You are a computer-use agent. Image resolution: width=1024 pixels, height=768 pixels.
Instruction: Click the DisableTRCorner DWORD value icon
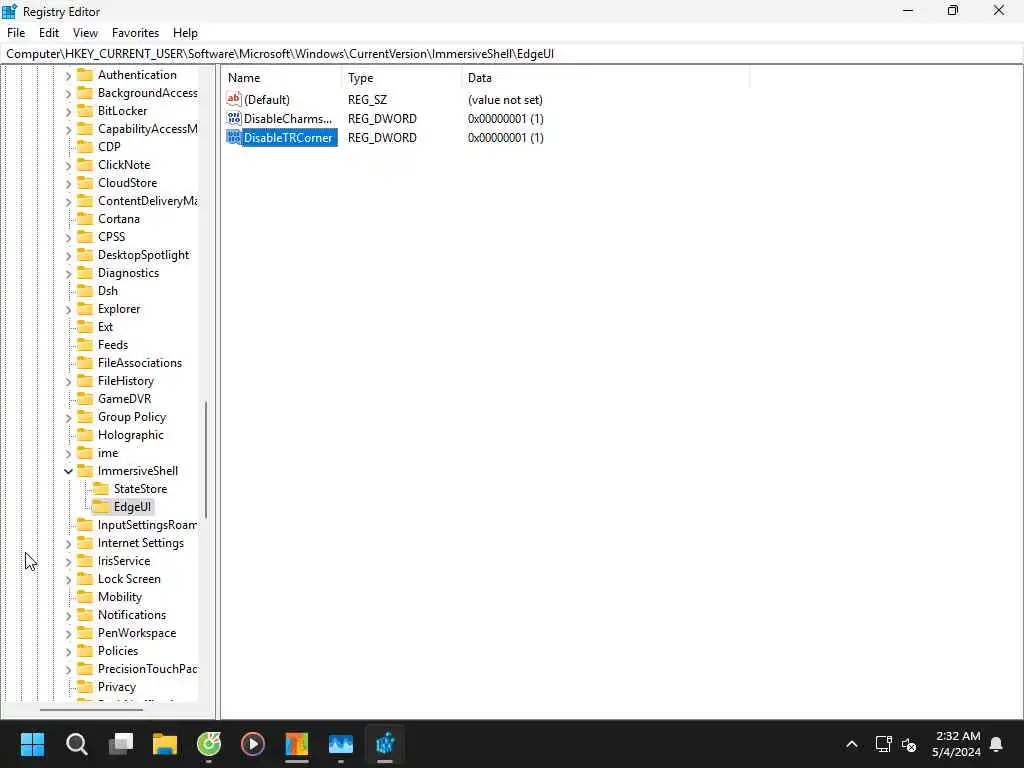click(x=234, y=137)
